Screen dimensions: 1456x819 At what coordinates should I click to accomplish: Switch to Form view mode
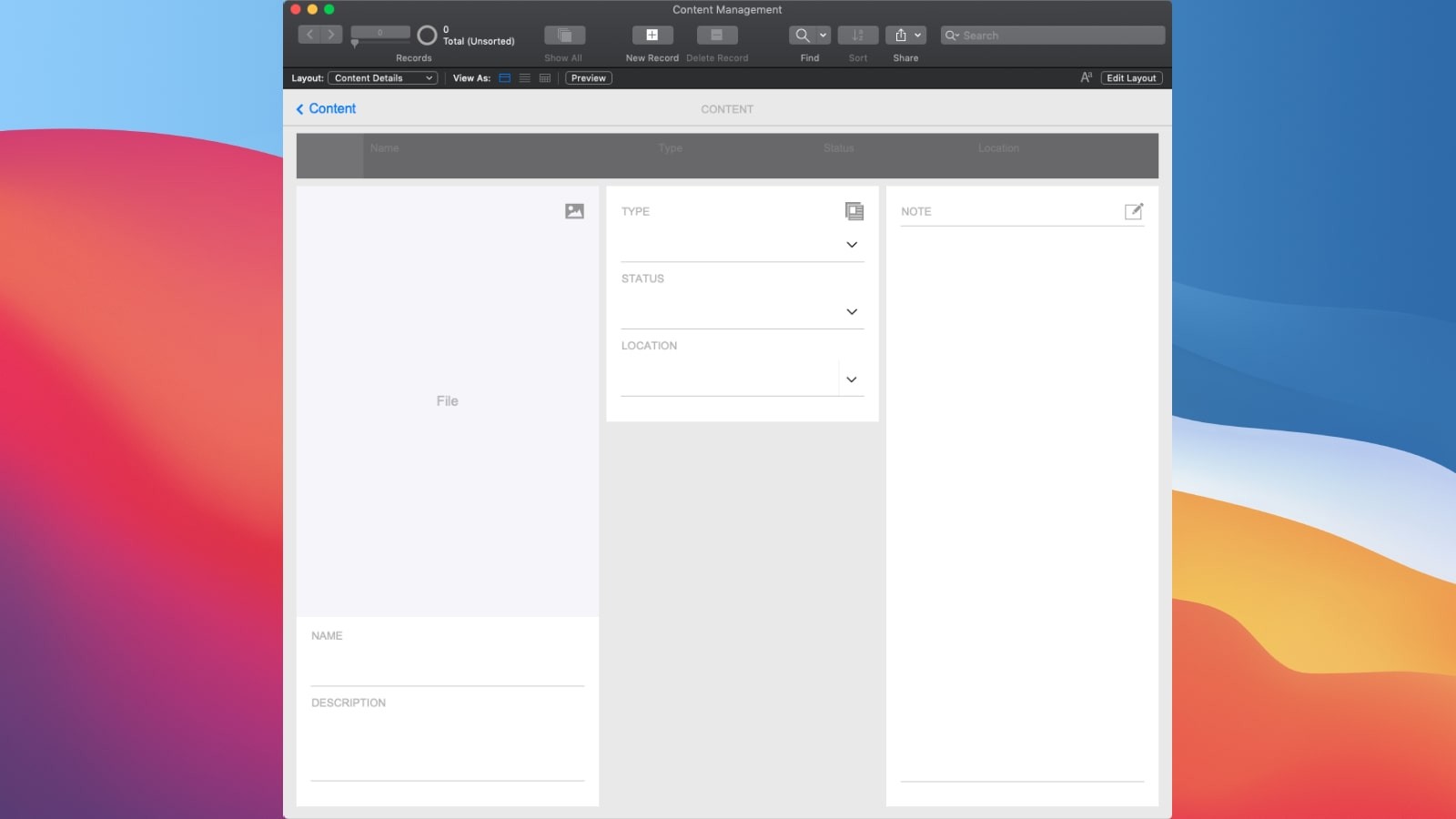click(505, 78)
